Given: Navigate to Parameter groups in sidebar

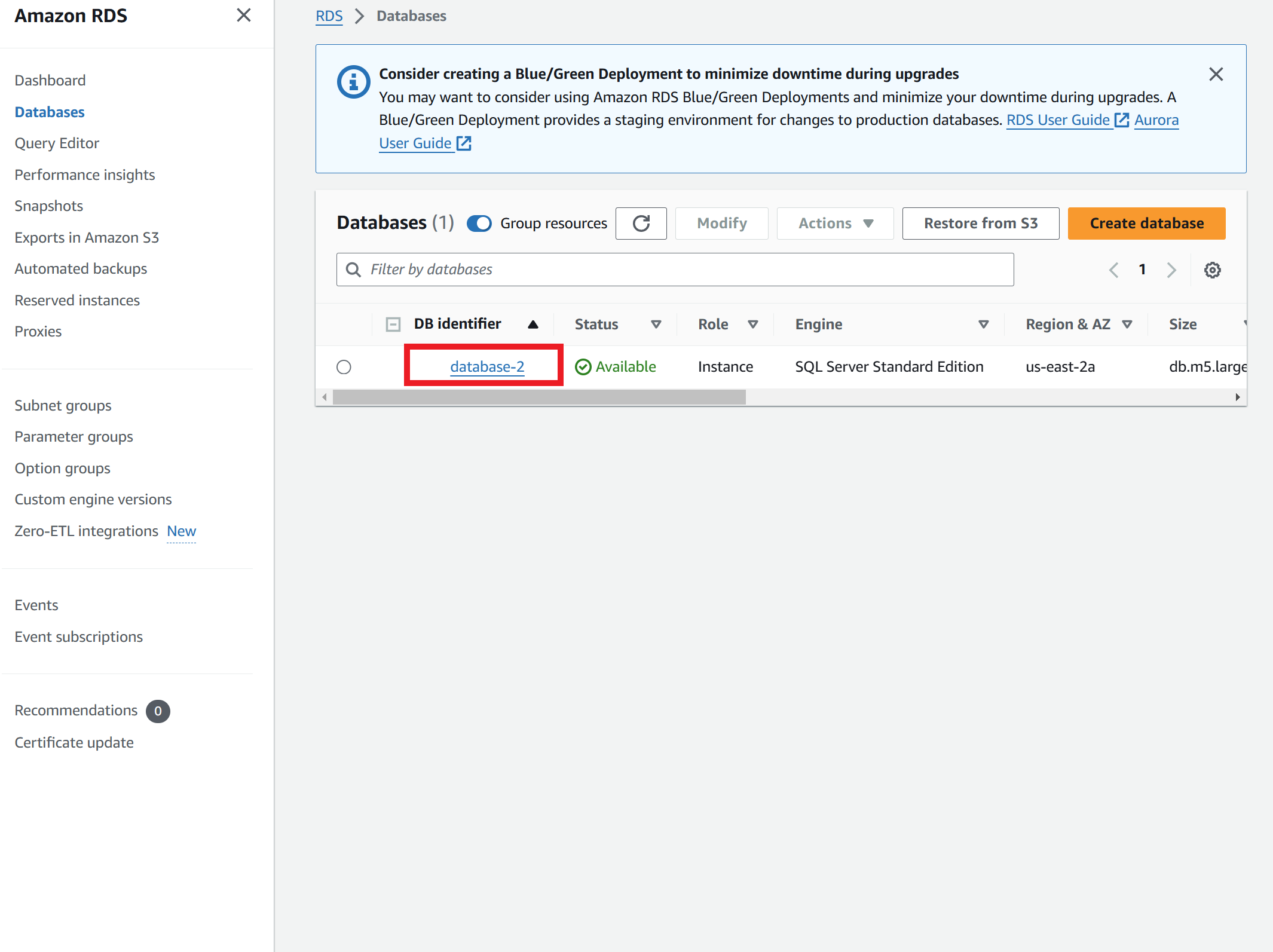Looking at the screenshot, I should pos(74,437).
